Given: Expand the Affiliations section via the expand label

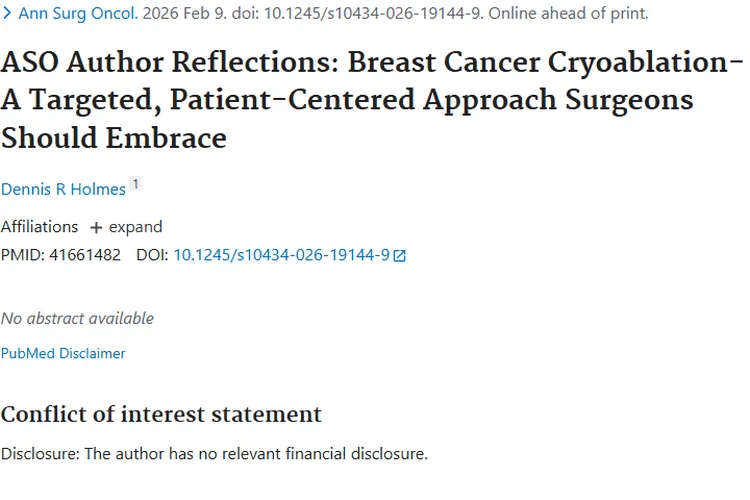Looking at the screenshot, I should click(135, 227).
